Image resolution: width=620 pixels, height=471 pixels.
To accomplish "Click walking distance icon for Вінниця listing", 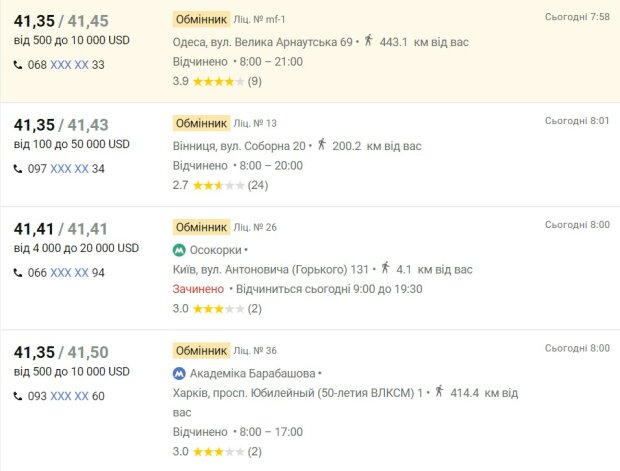I will click(321, 145).
